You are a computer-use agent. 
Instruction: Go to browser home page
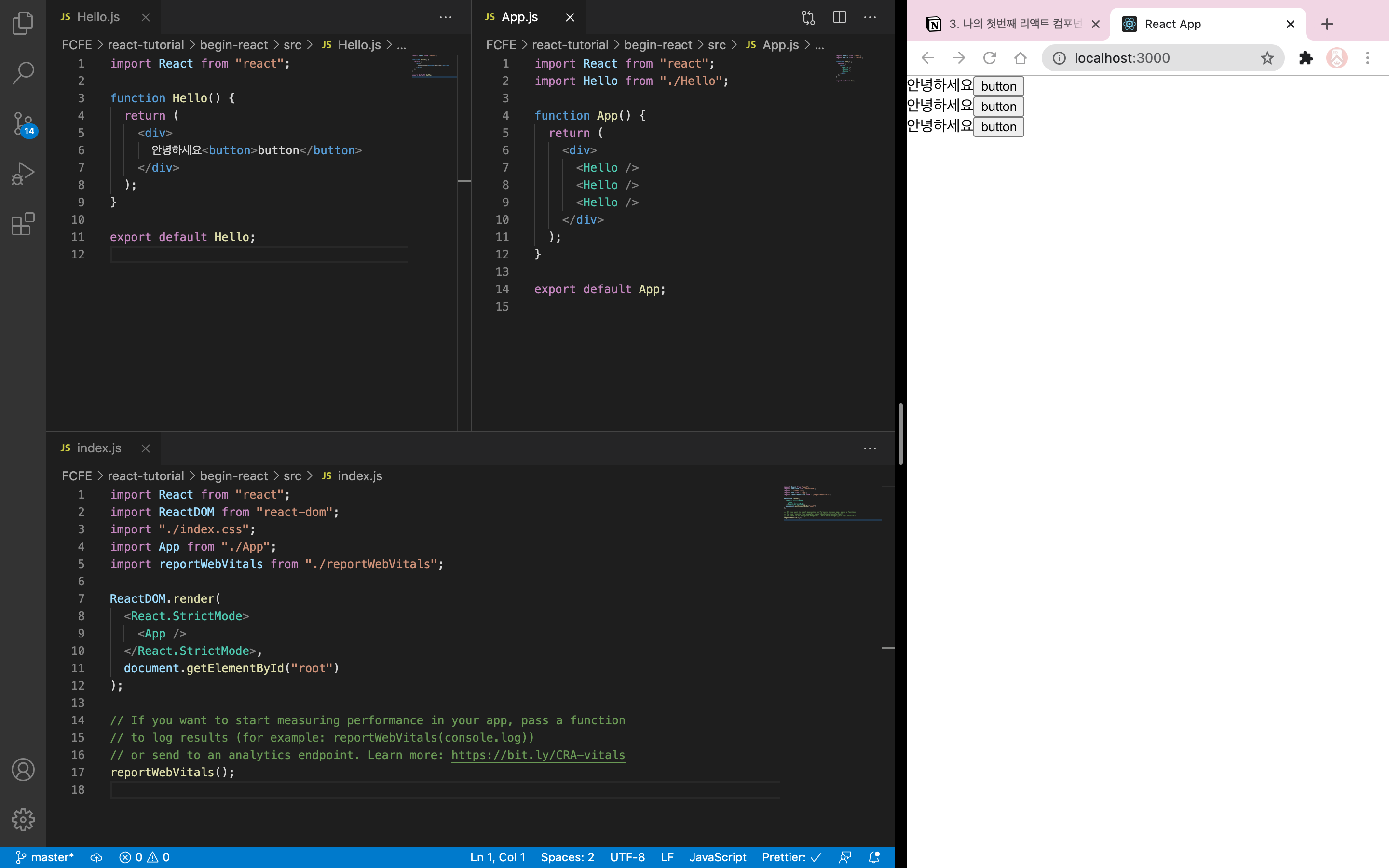point(1021,58)
